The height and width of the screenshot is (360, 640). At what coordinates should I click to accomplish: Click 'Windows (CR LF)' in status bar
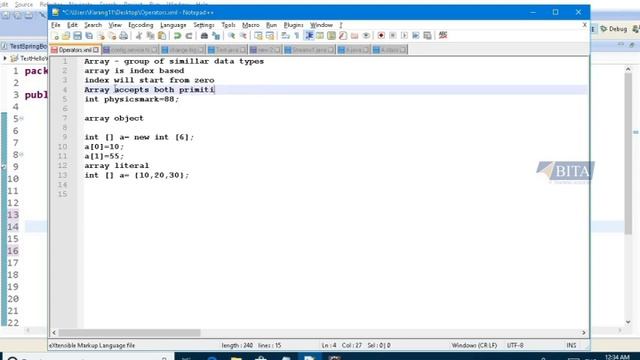tap(474, 345)
